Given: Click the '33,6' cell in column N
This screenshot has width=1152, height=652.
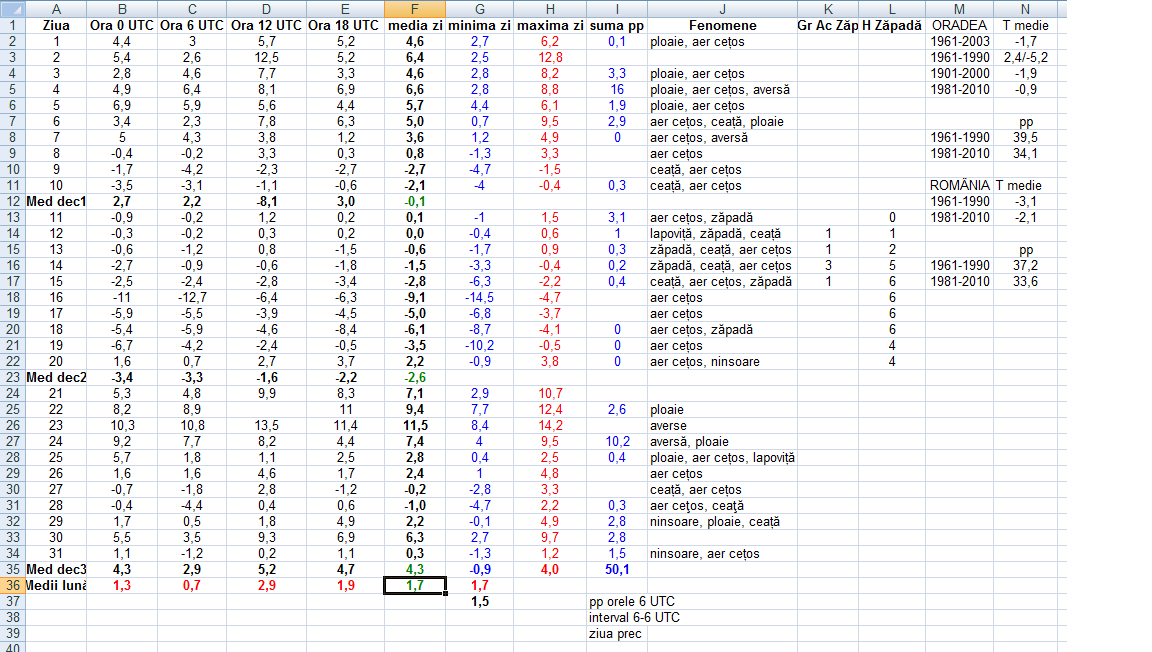Looking at the screenshot, I should (1025, 282).
